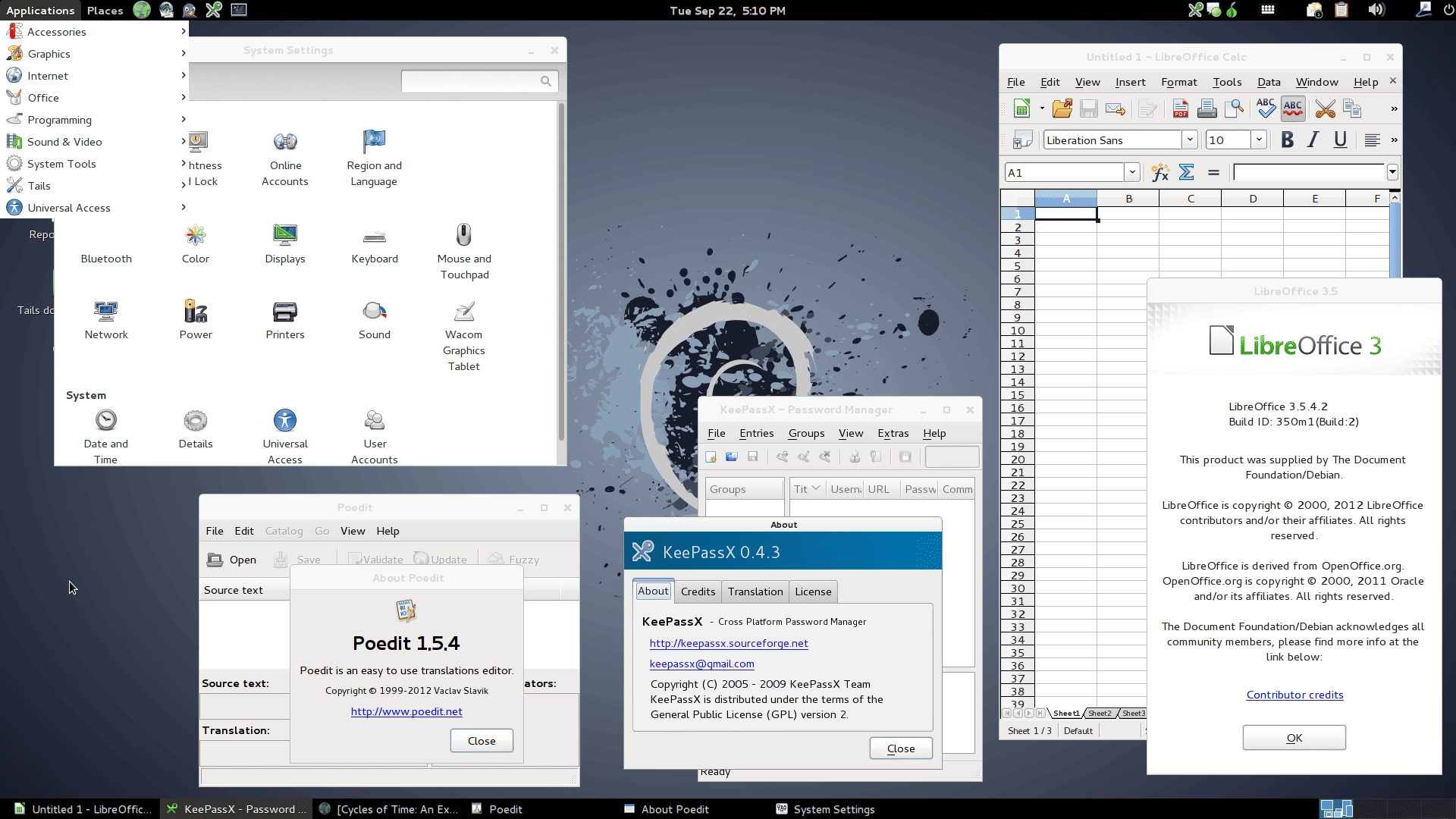Click the New Spreadsheet icon in Calc toolbar

pyautogui.click(x=1021, y=109)
